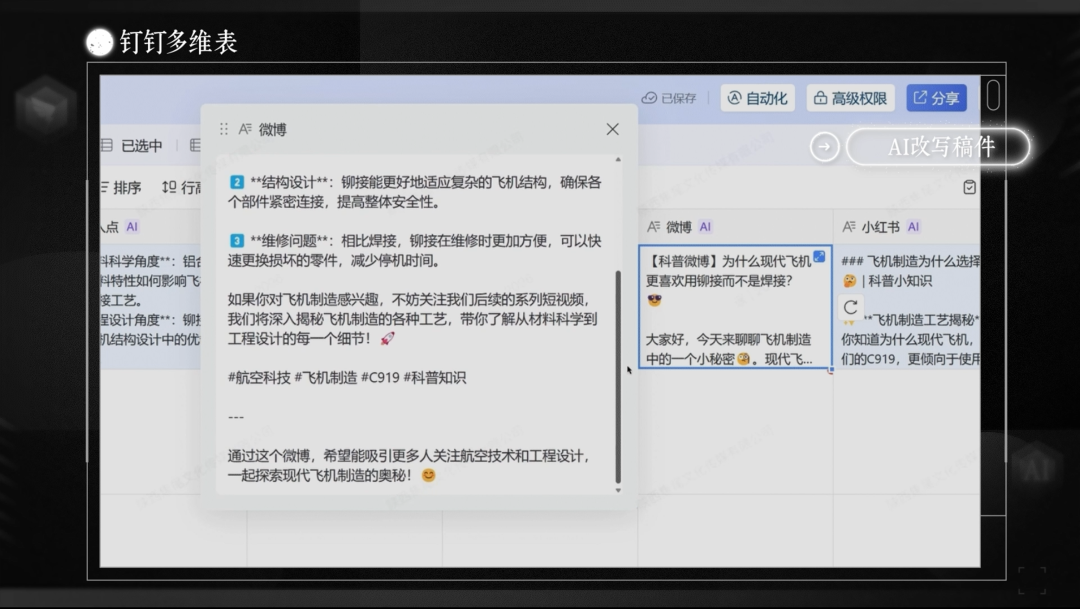The image size is (1080, 609).
Task: Click the **结构设计** paragraph in popup
Action: [x=415, y=192]
